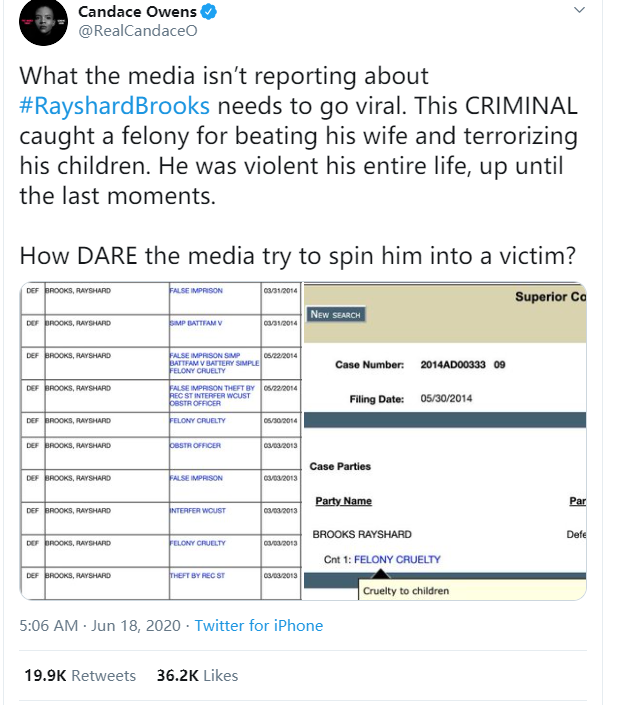
Task: Click the Party Name column header
Action: click(x=343, y=500)
